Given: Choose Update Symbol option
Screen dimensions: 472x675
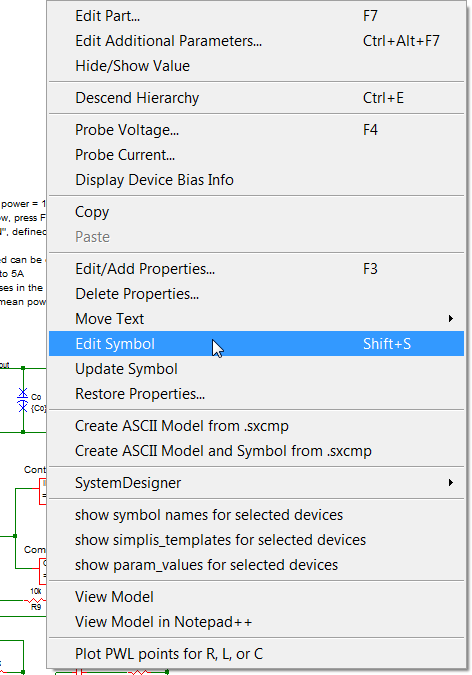Looking at the screenshot, I should (256, 369).
